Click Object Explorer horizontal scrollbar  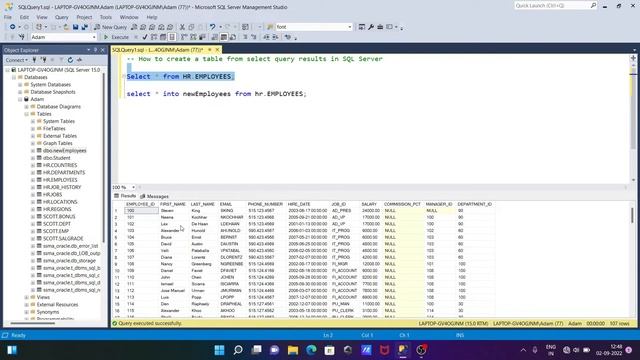click(33, 324)
